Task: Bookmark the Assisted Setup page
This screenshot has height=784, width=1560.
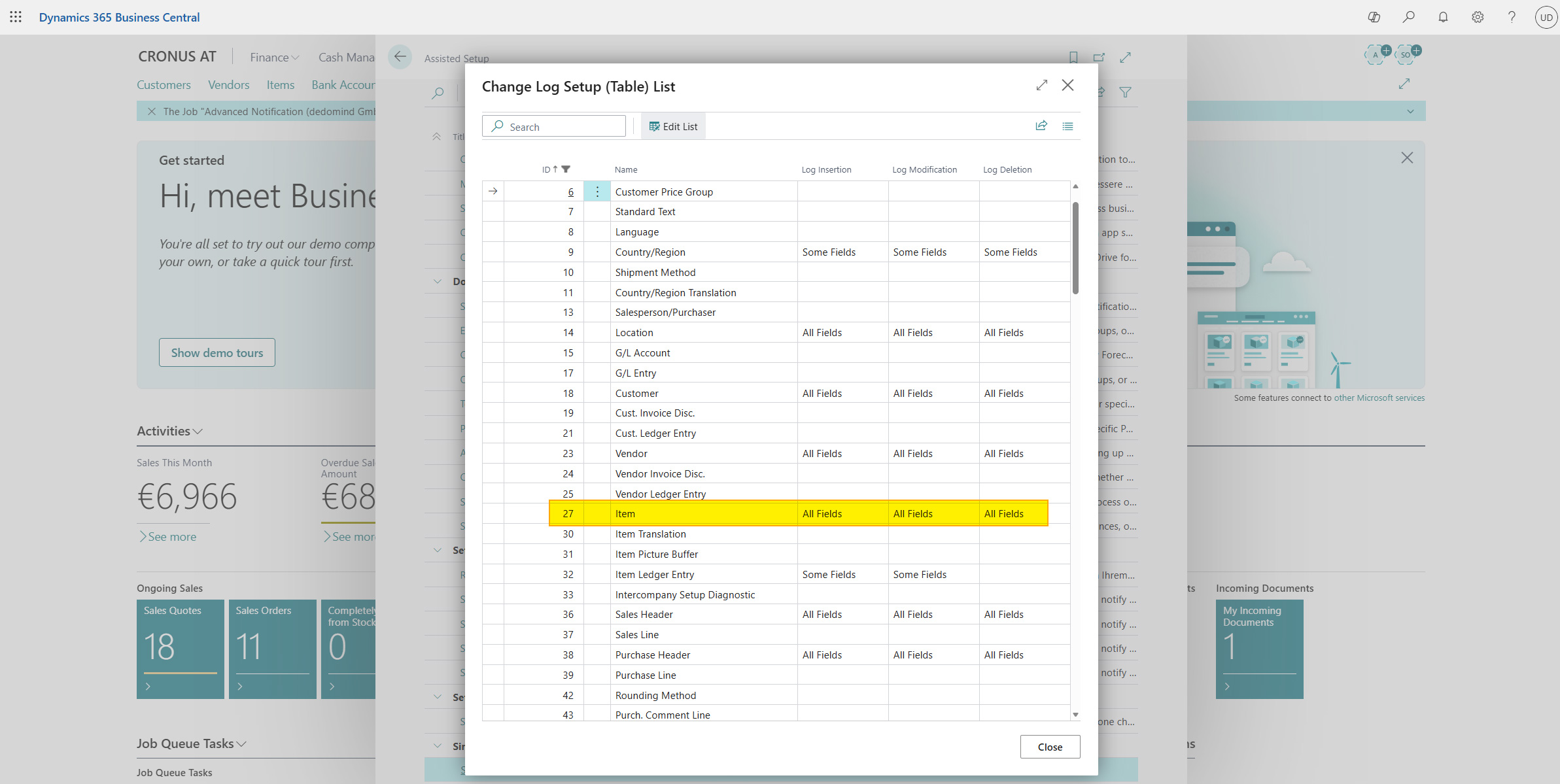Action: [x=1073, y=58]
